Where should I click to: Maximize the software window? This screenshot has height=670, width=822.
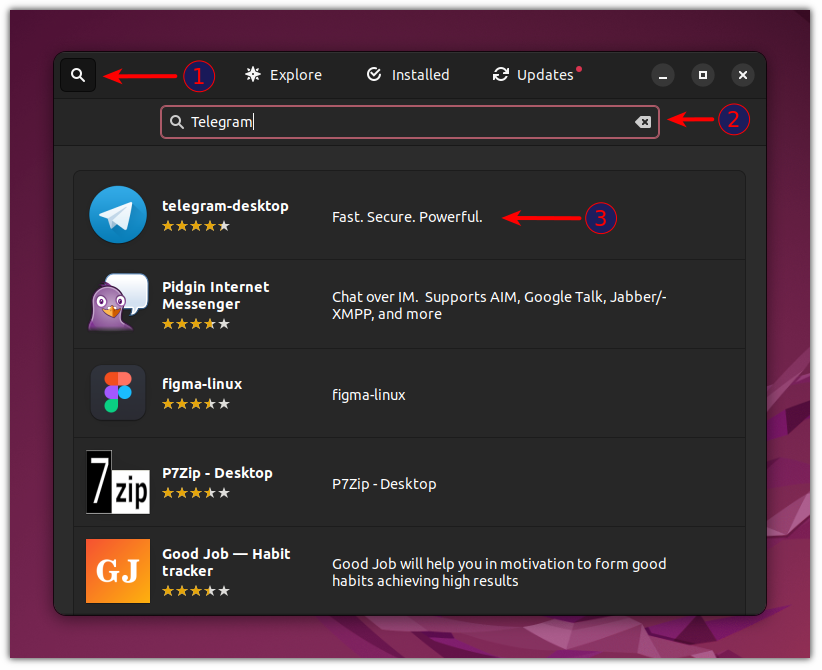(702, 75)
